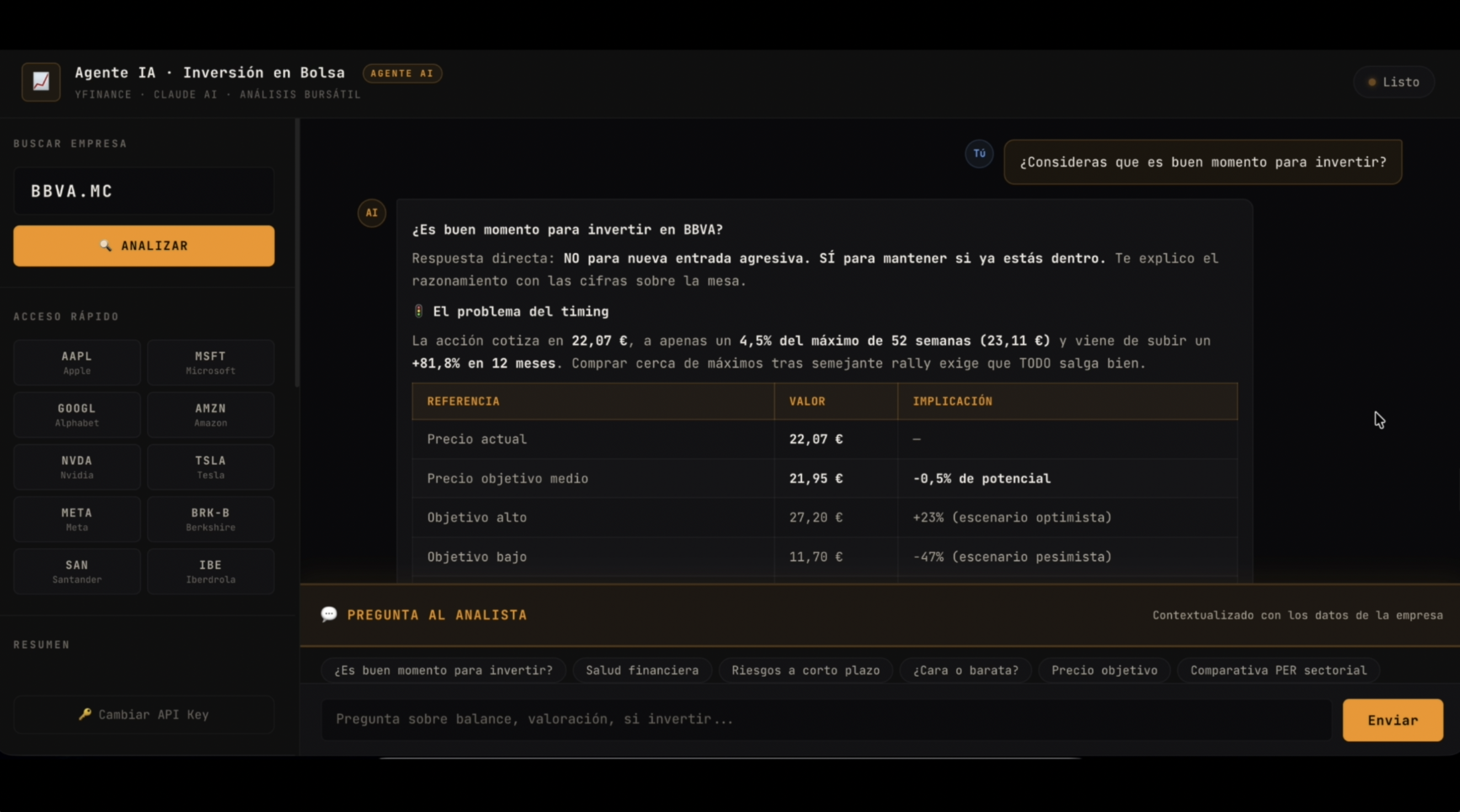Viewport: 1460px width, 812px height.
Task: Focus the question input box
Action: click(x=827, y=720)
